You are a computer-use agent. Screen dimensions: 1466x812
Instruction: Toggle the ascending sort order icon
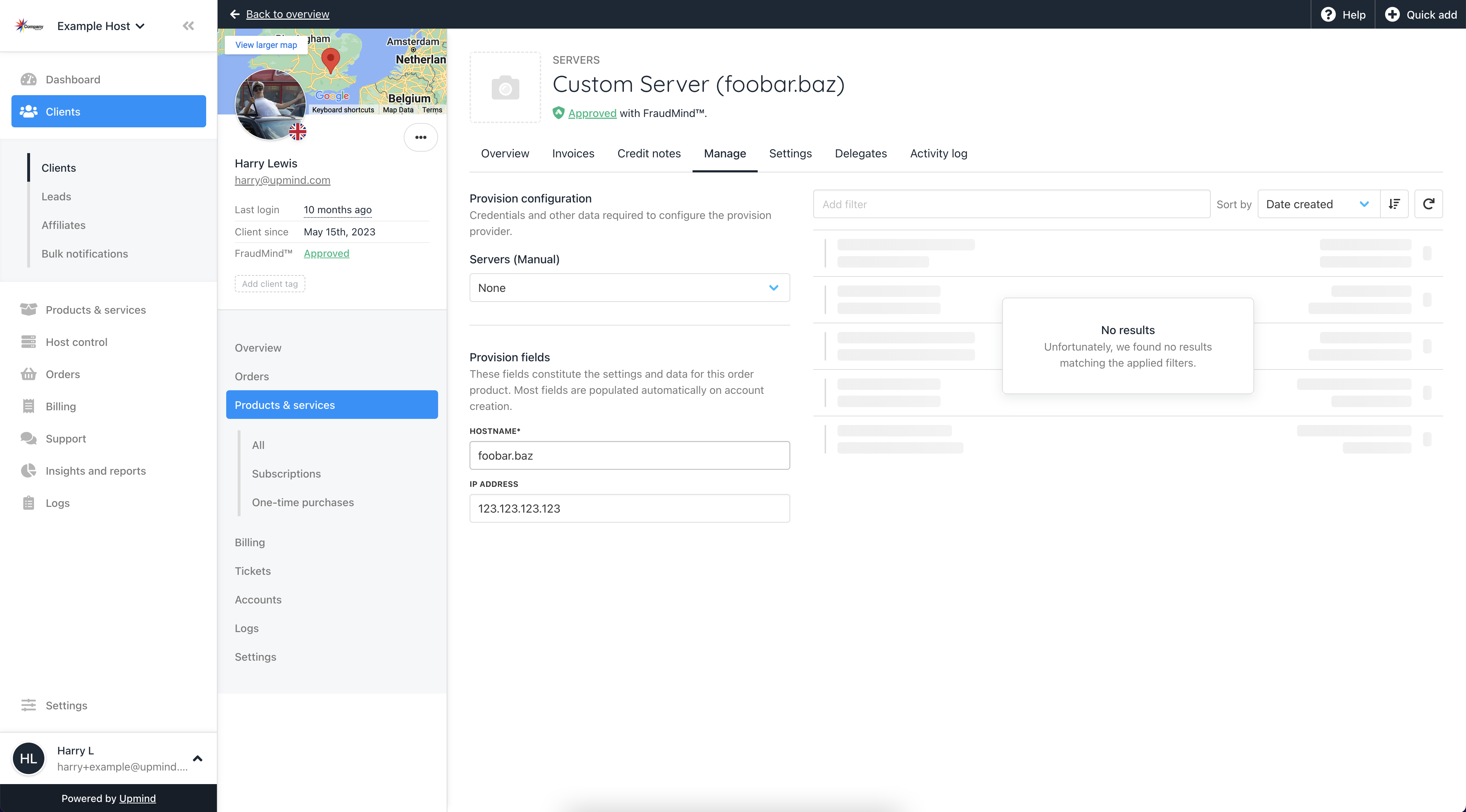coord(1394,203)
